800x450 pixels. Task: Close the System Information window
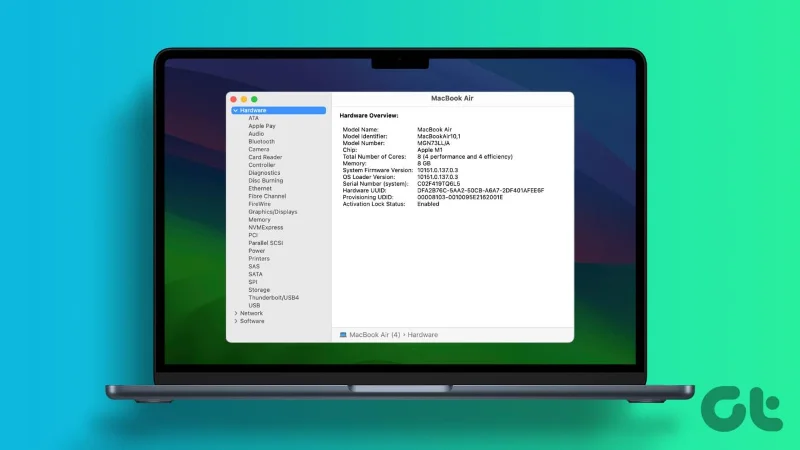point(234,99)
